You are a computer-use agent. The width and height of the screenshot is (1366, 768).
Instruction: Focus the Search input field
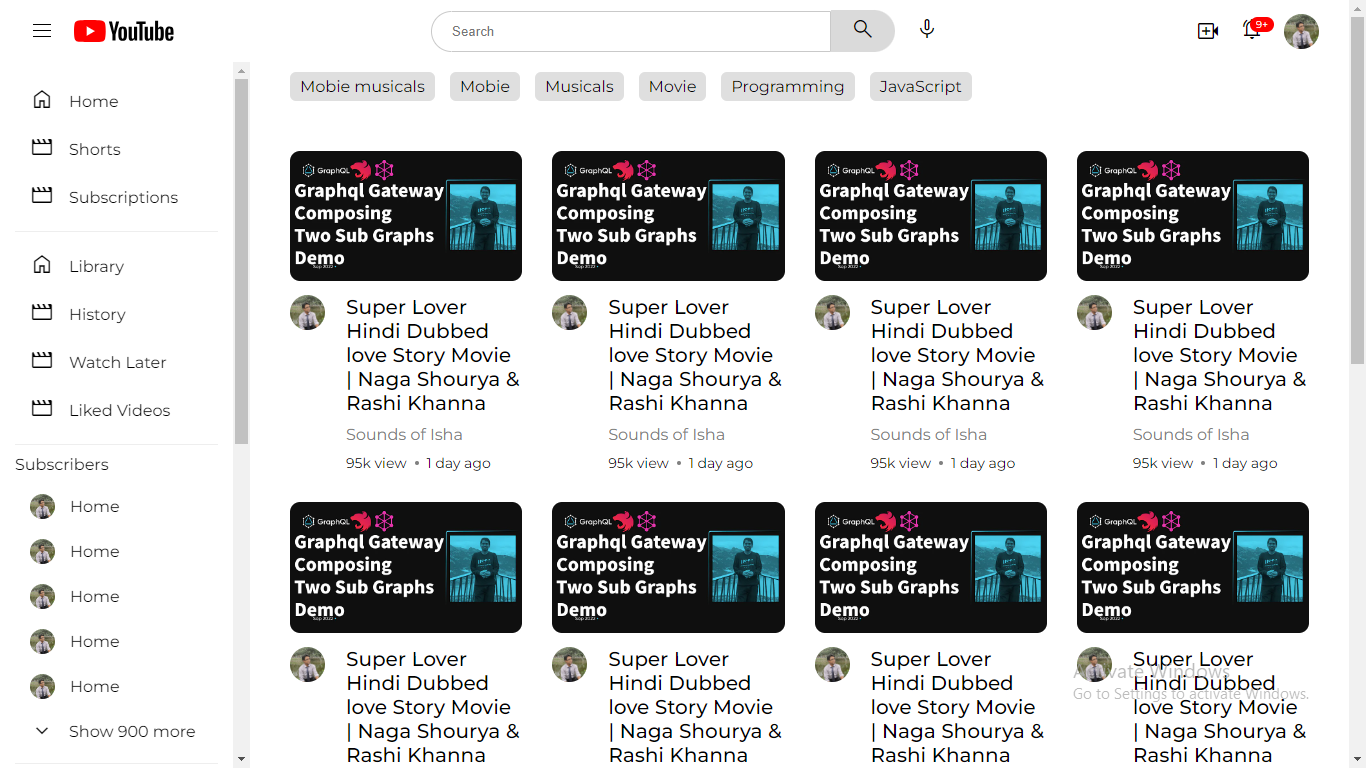pyautogui.click(x=631, y=31)
